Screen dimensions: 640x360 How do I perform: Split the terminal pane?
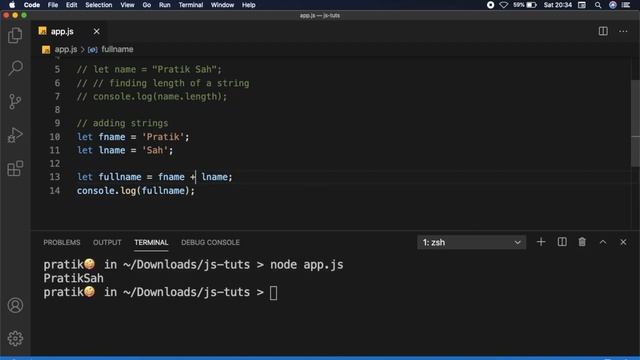click(x=562, y=242)
